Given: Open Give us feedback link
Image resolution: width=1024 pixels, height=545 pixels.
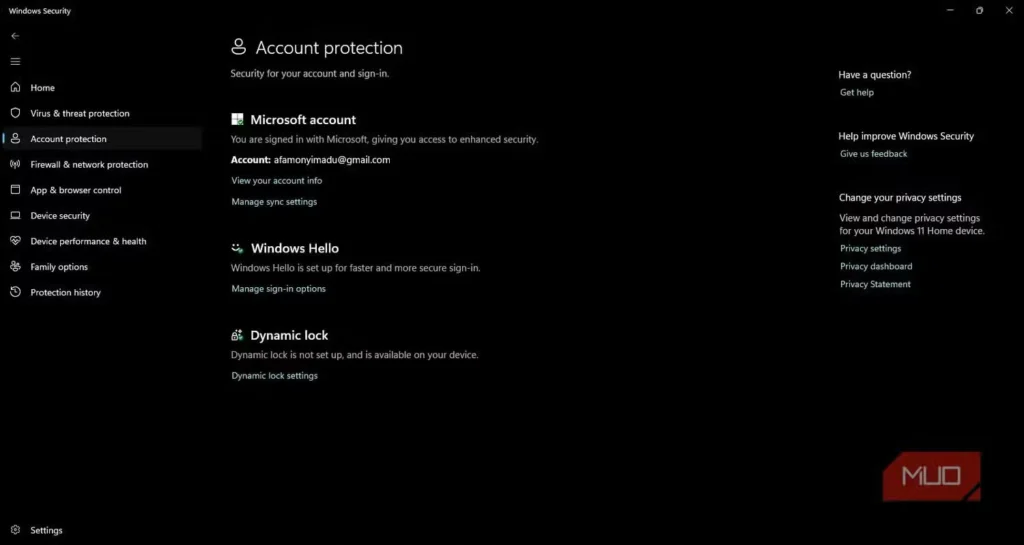Looking at the screenshot, I should click(x=873, y=154).
